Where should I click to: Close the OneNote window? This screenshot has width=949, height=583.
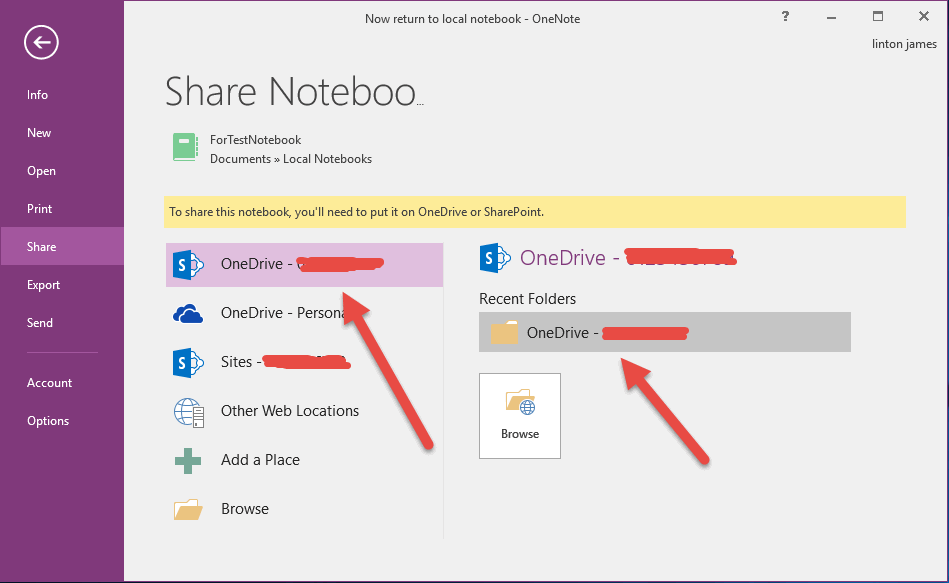(x=924, y=16)
